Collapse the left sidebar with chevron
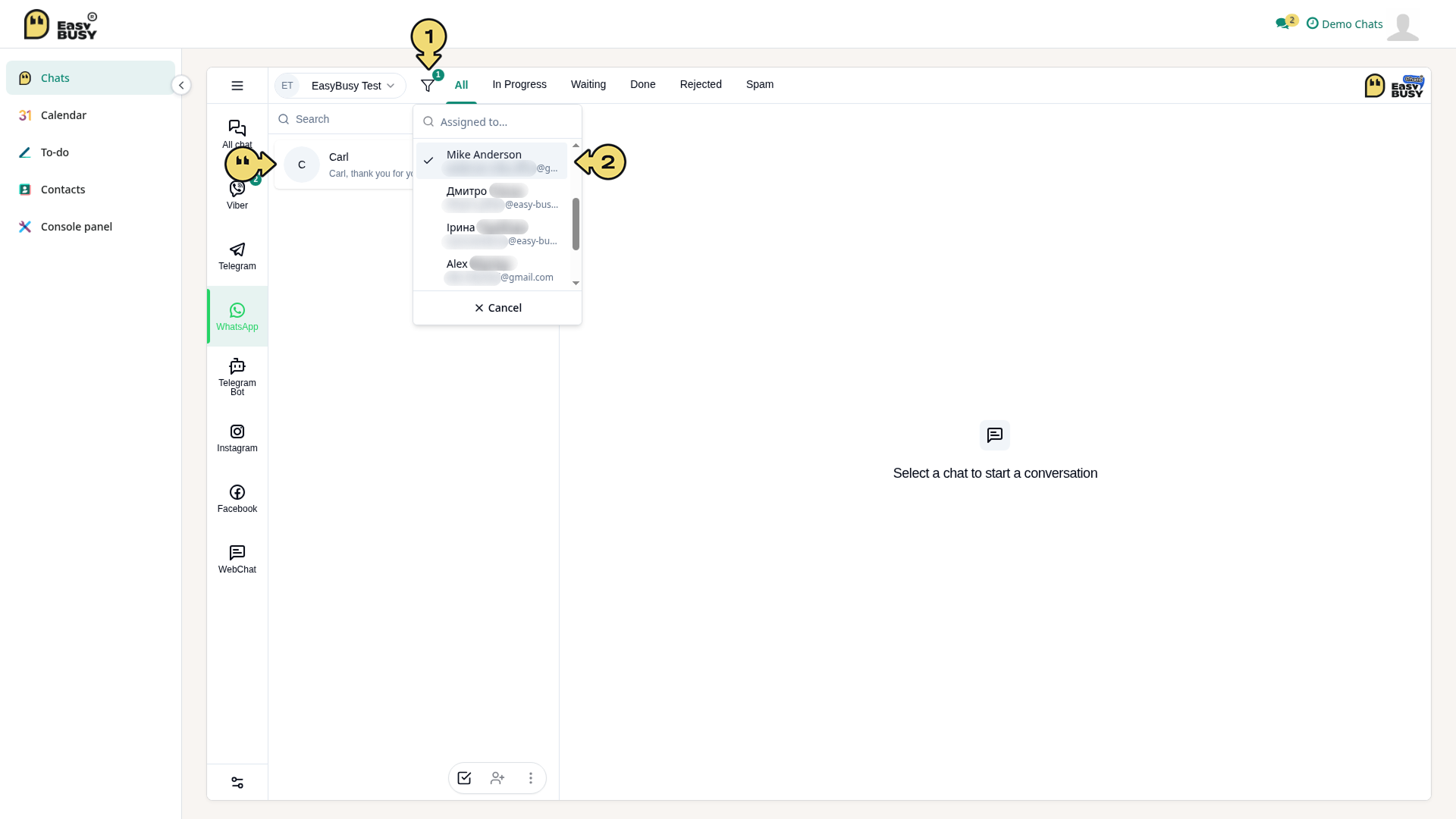Screen dimensions: 1456x819 pyautogui.click(x=181, y=85)
